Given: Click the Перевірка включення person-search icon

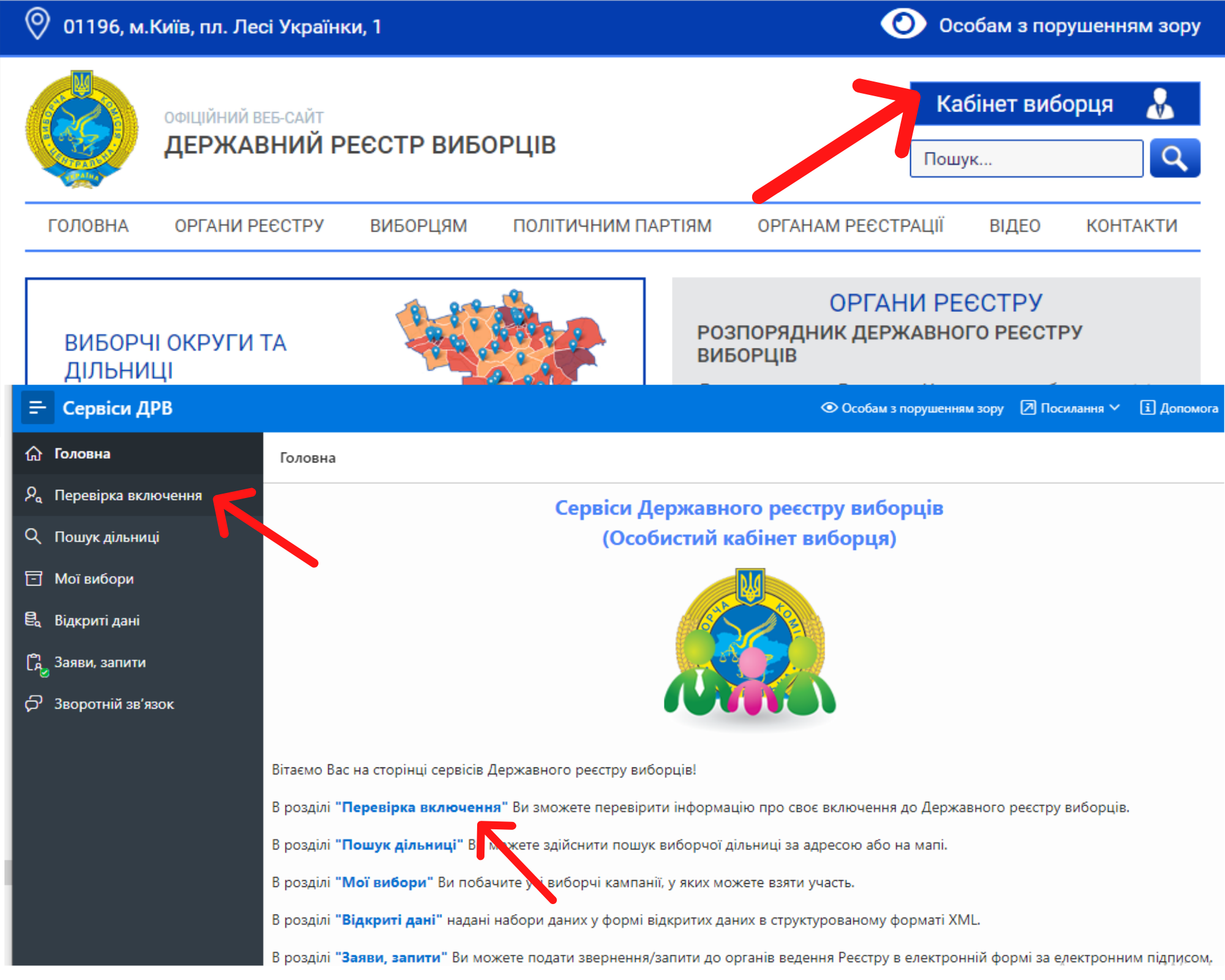Looking at the screenshot, I should point(34,495).
